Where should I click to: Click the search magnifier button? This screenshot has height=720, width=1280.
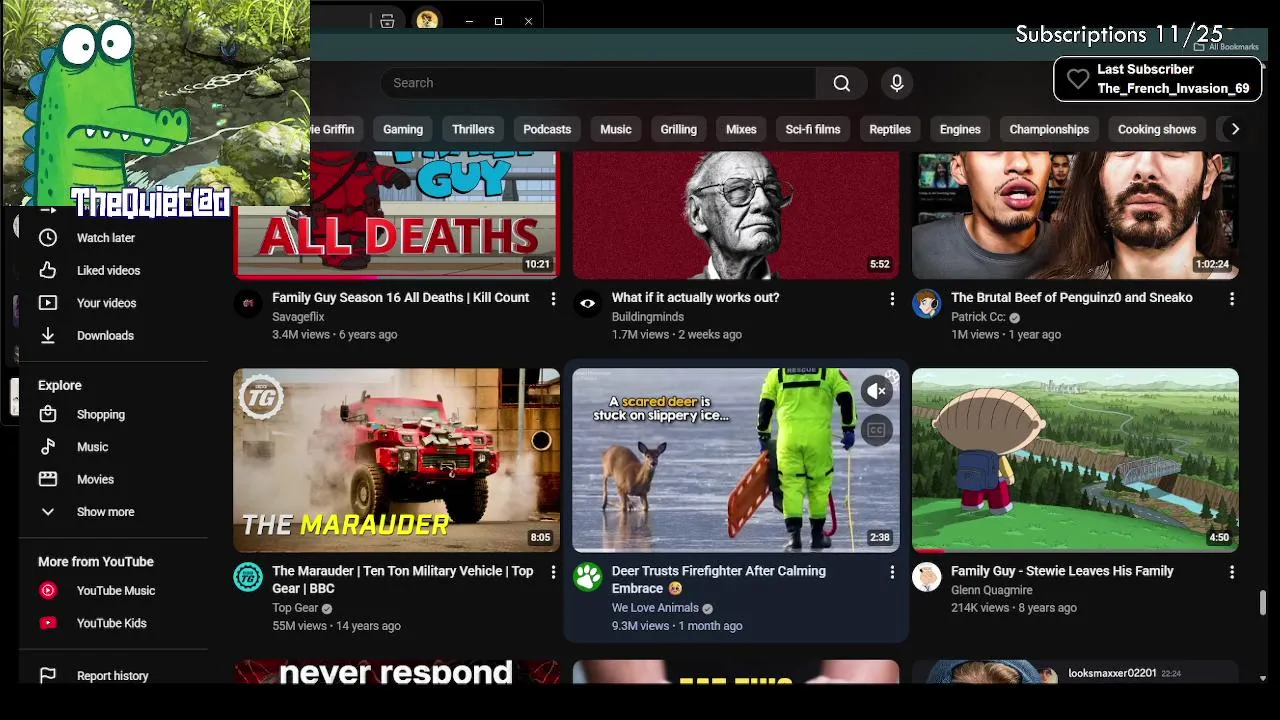[842, 83]
